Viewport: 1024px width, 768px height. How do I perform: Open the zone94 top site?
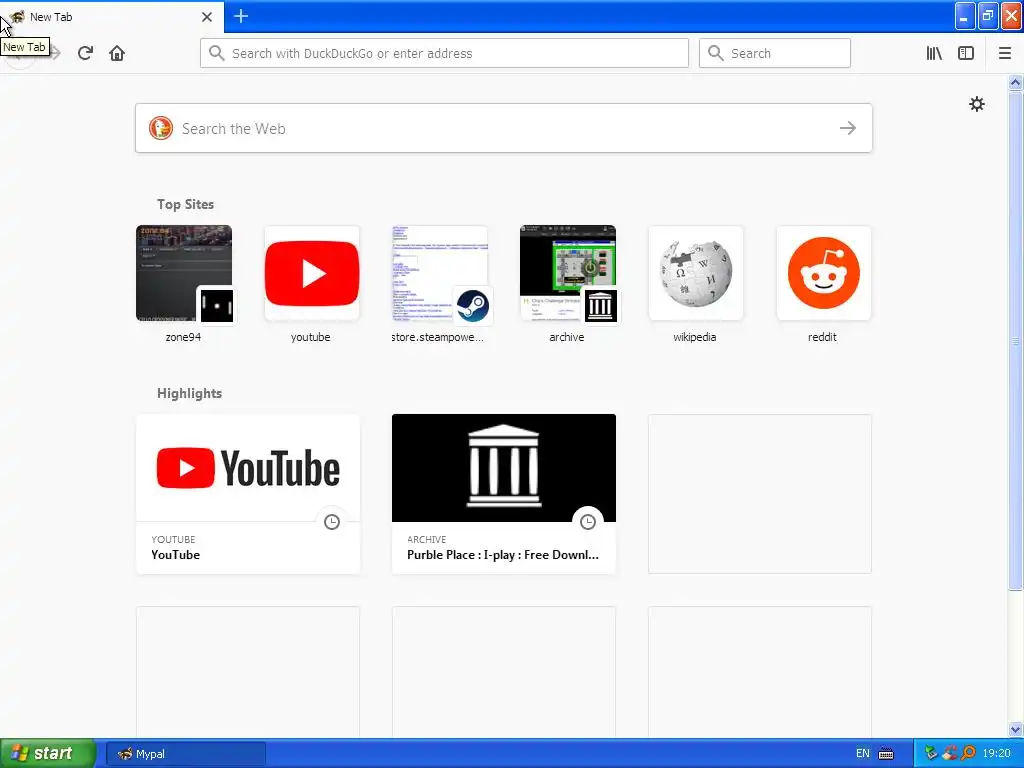pyautogui.click(x=184, y=273)
